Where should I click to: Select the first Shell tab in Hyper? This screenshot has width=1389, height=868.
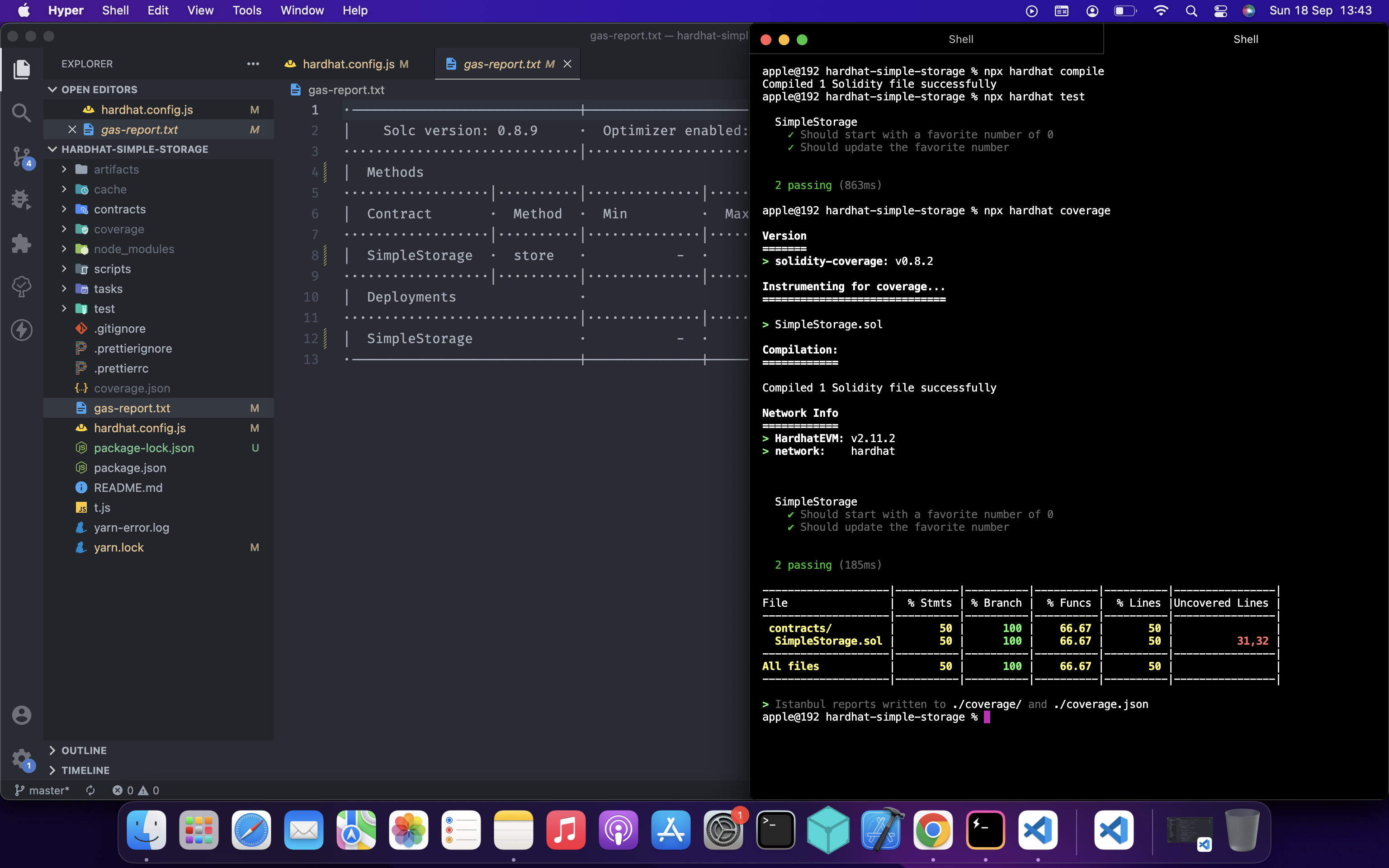pyautogui.click(x=961, y=39)
